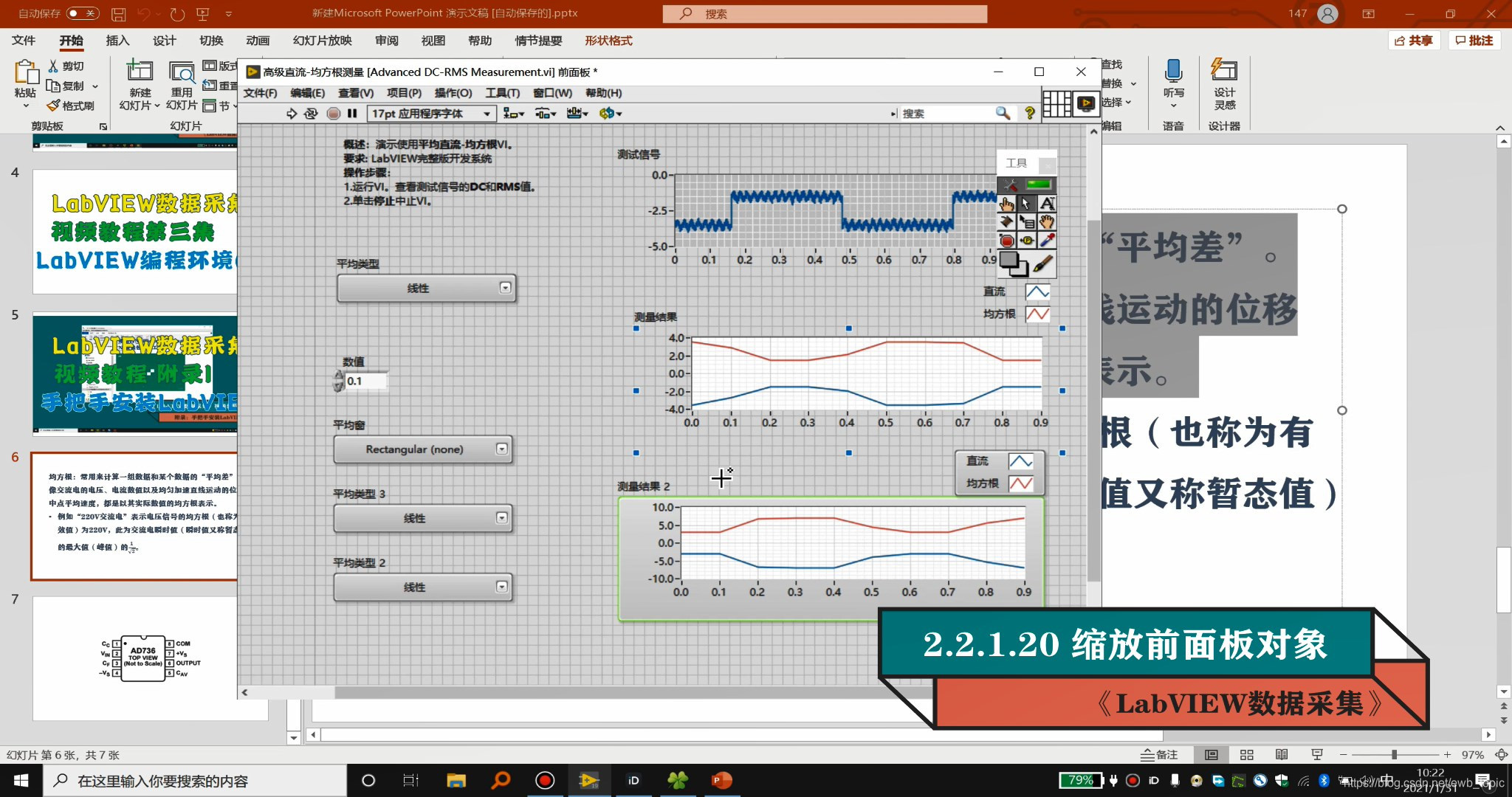The image size is (1512, 797).
Task: Click the magnifier in LabVIEW search box
Action: [x=1003, y=113]
